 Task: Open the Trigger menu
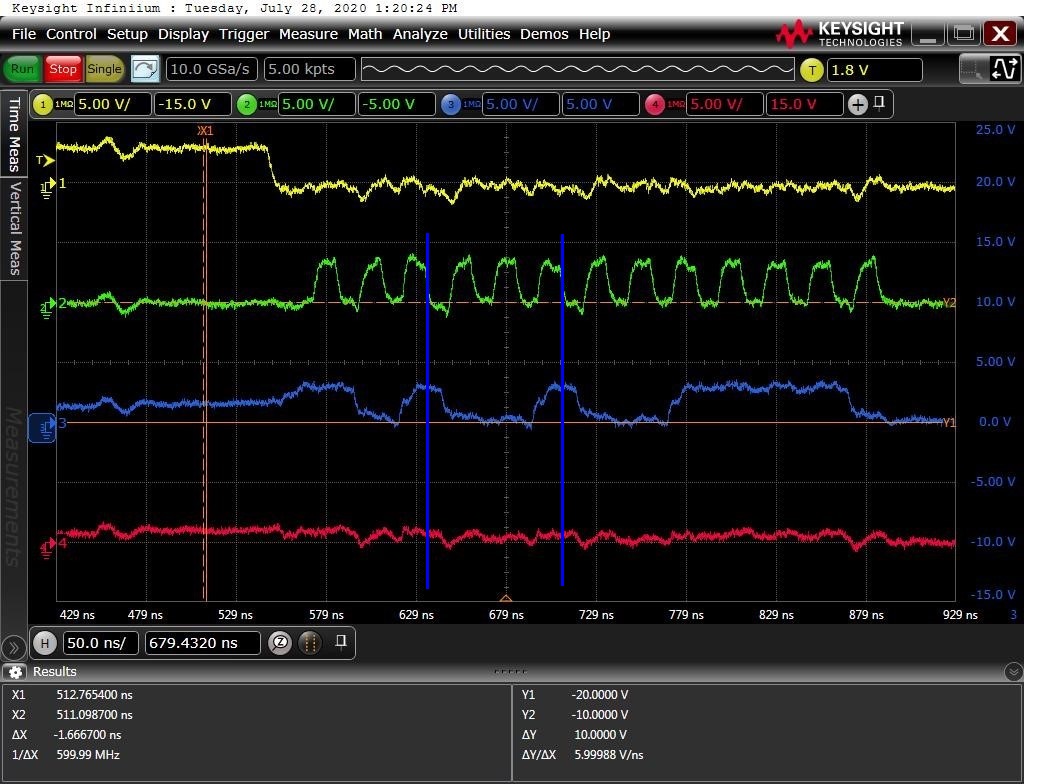244,34
